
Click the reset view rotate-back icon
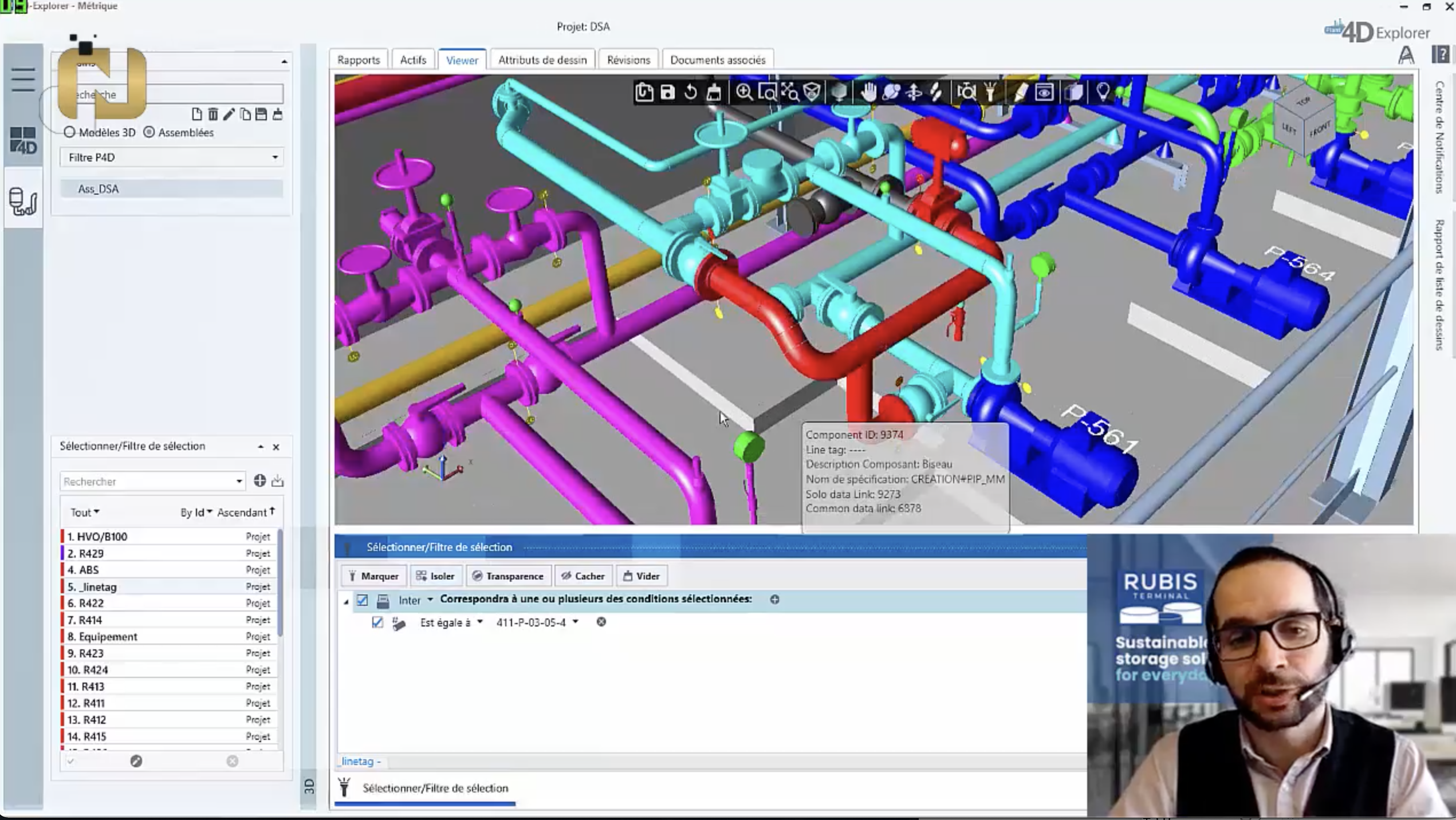click(x=691, y=92)
